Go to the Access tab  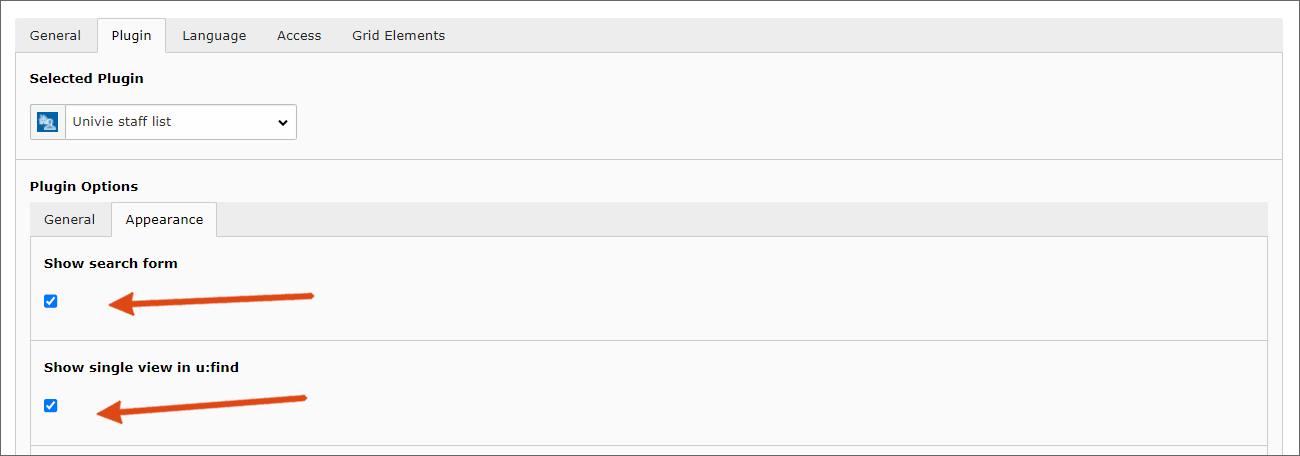click(x=299, y=35)
